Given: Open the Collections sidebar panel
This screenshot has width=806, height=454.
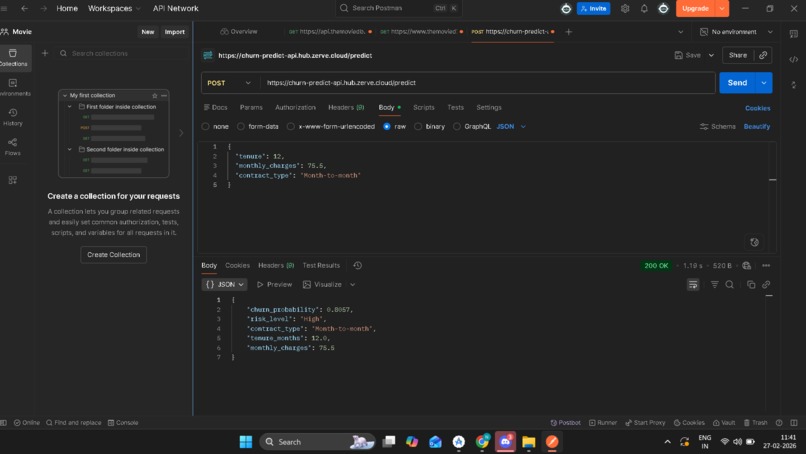Looking at the screenshot, I should [x=13, y=58].
